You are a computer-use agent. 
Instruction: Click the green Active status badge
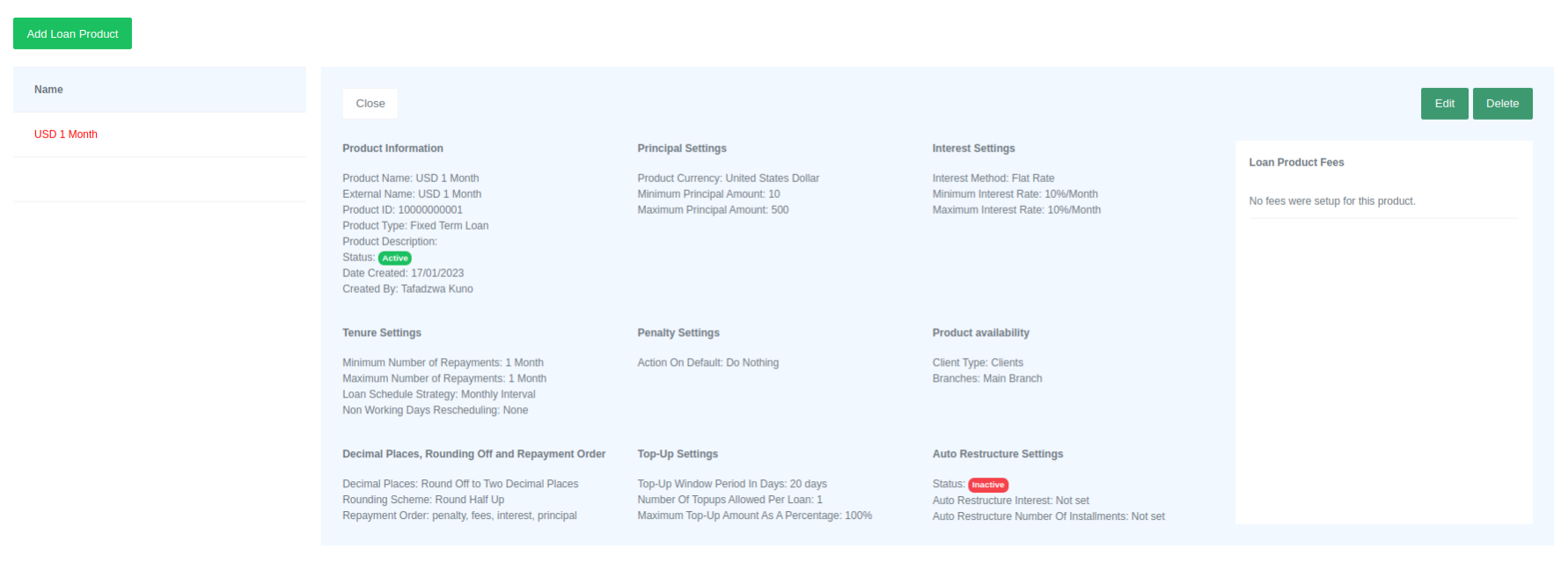(395, 258)
